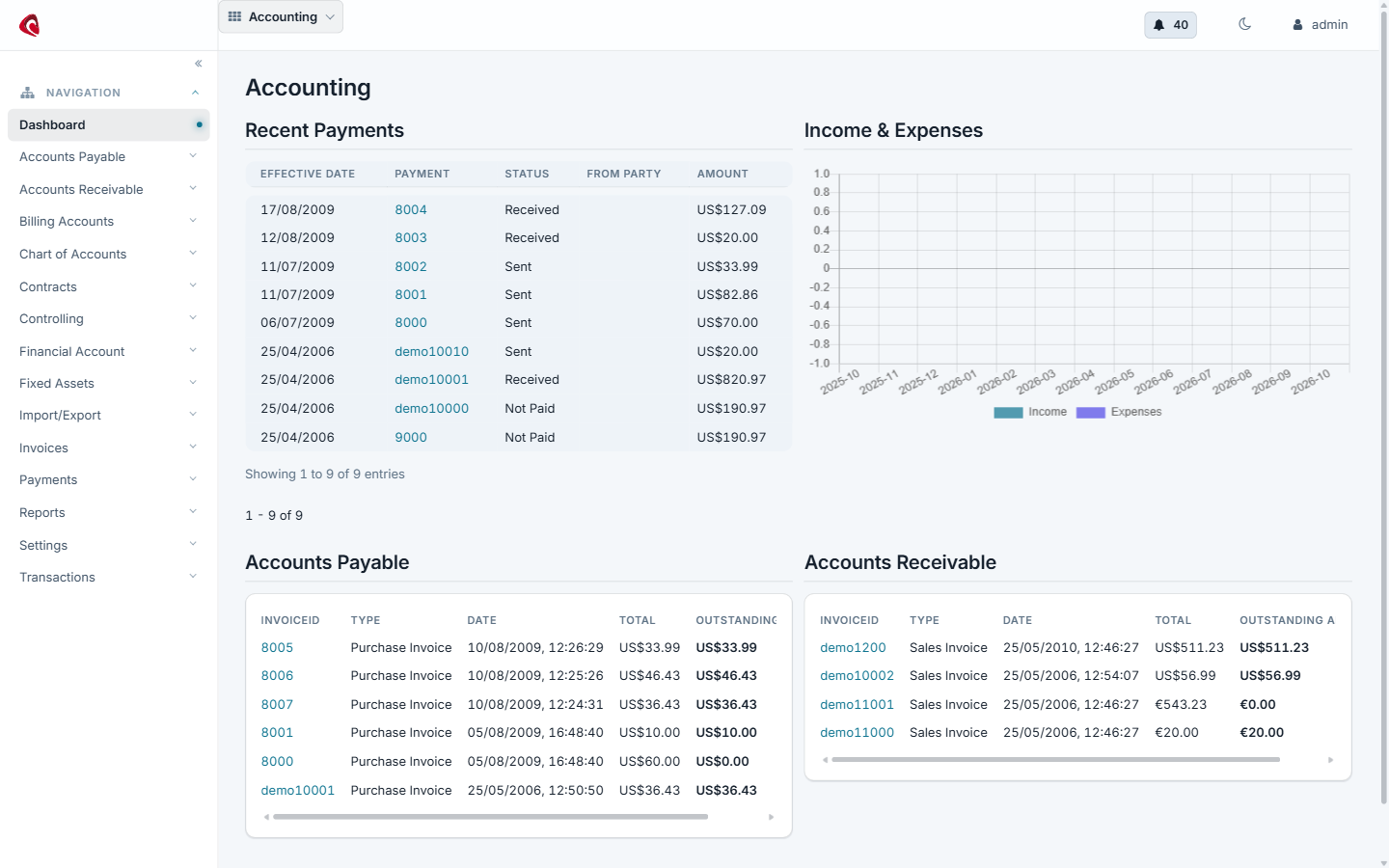Viewport: 1389px width, 868px height.
Task: Click the Accounts Payable InvoiceId column header
Action: (290, 620)
